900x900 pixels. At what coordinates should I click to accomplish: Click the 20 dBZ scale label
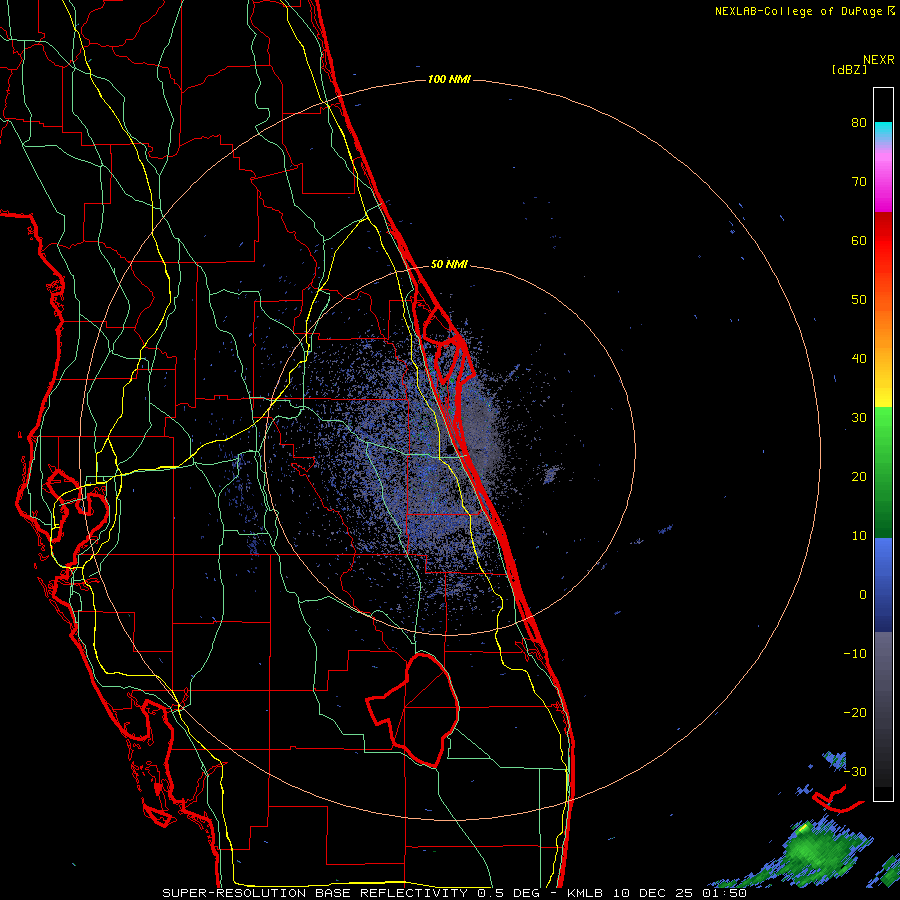coord(859,477)
